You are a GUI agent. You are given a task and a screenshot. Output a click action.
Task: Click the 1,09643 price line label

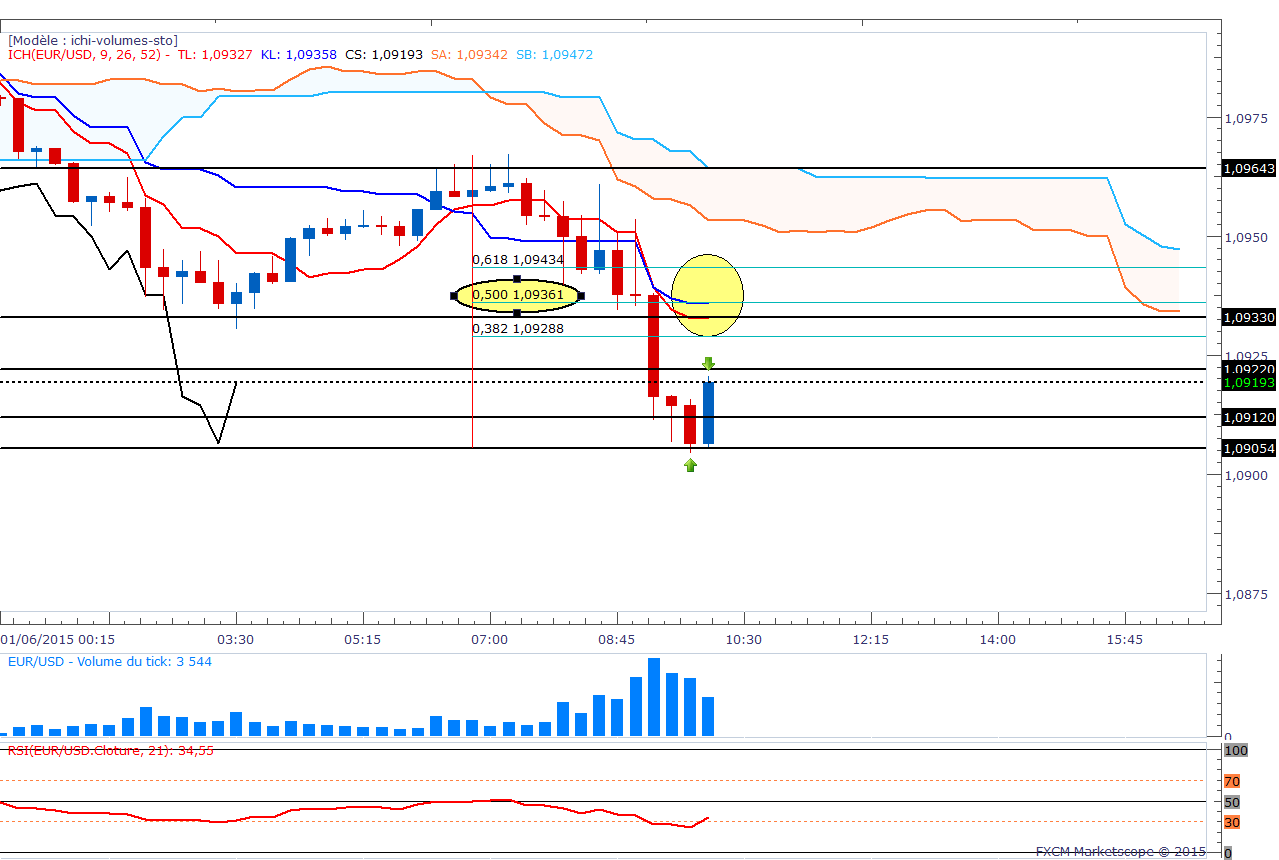pos(1249,169)
